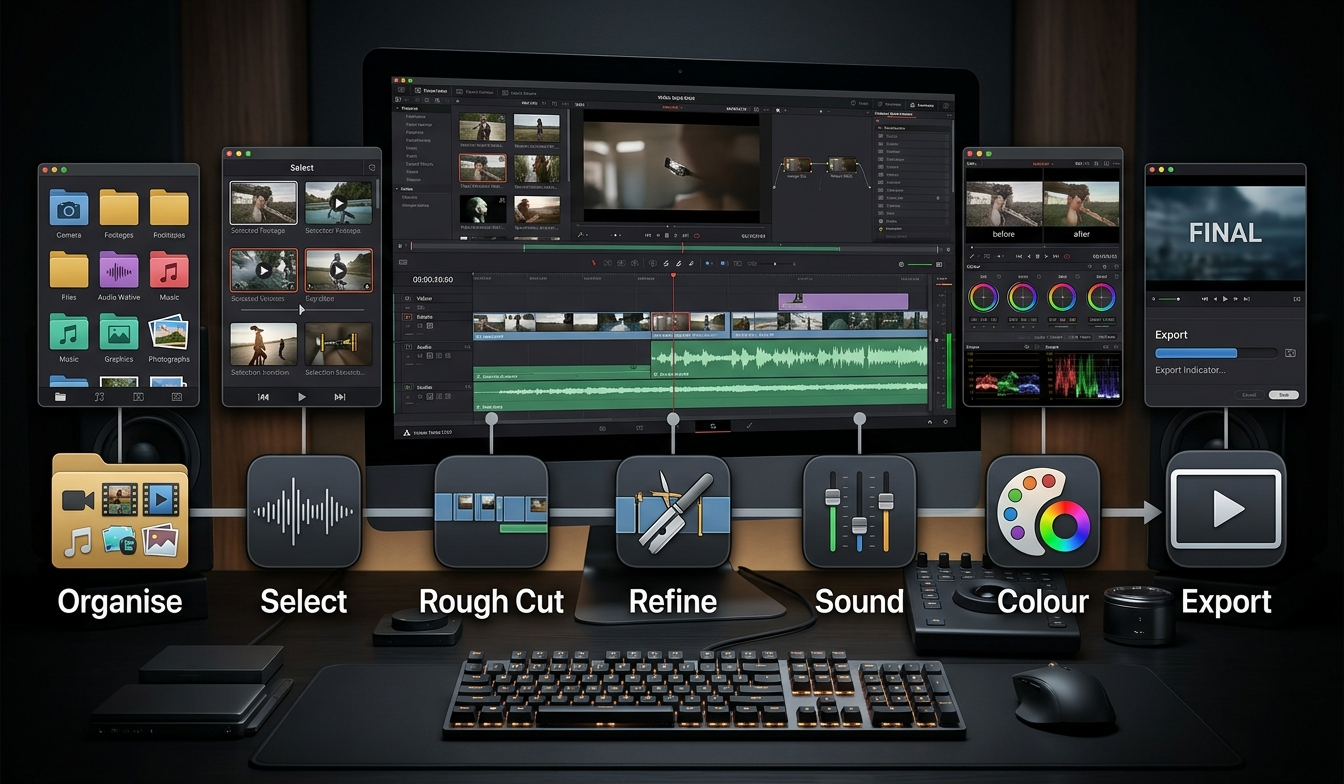Screen dimensions: 1344x784
Task: Select the white-bordered Selected Footage thumbnail
Action: (263, 202)
